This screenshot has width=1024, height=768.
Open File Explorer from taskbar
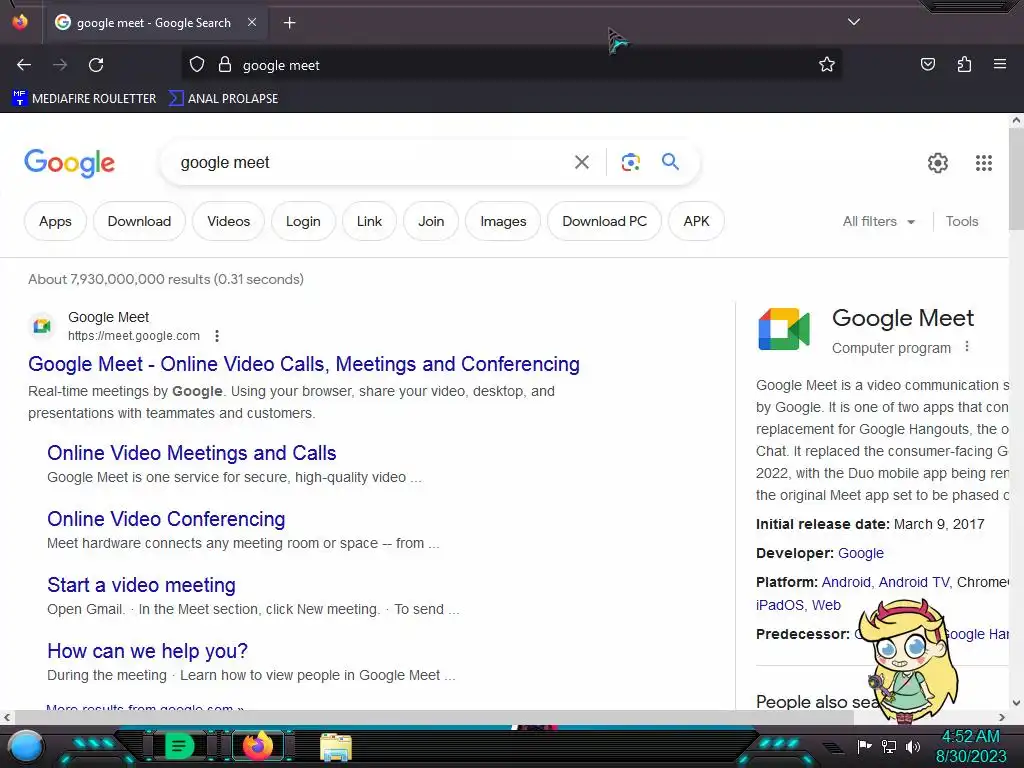336,747
